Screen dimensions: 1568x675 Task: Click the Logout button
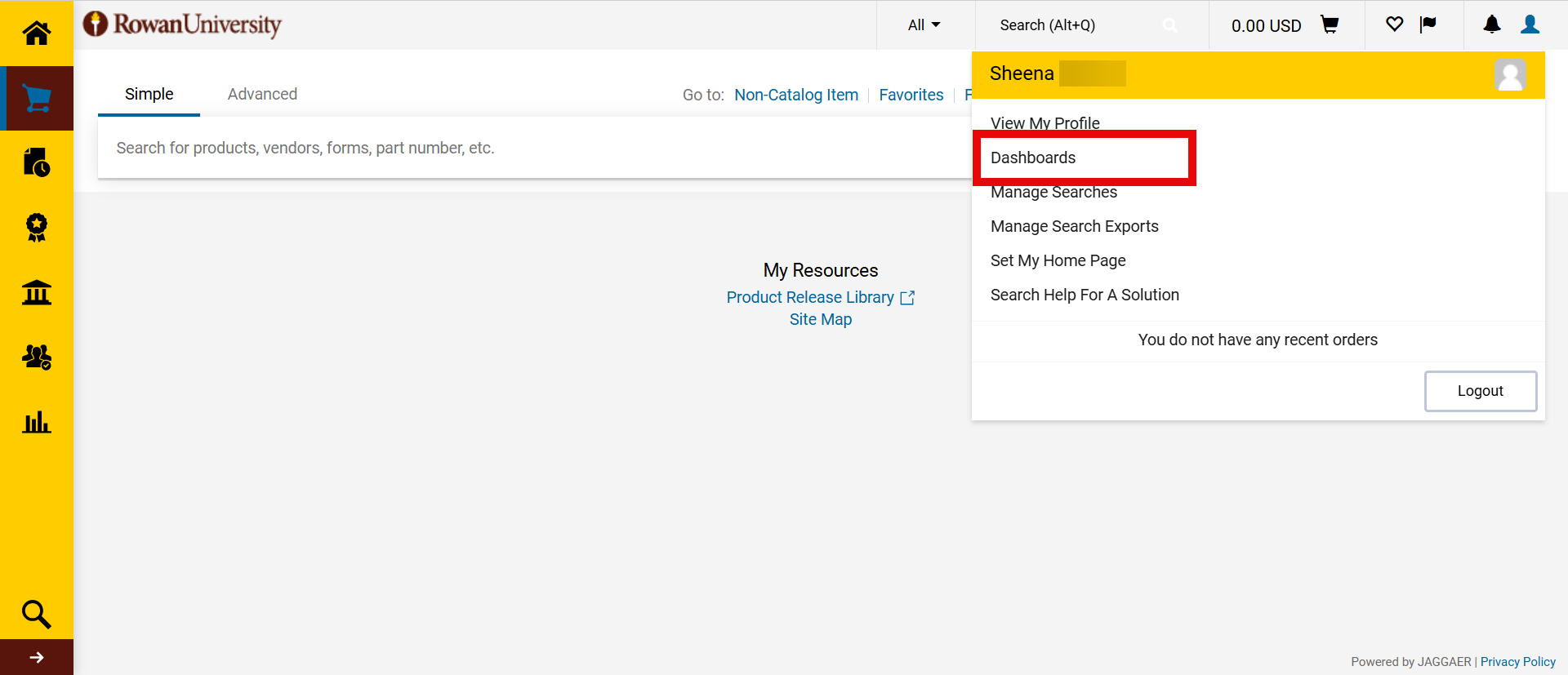tap(1480, 391)
